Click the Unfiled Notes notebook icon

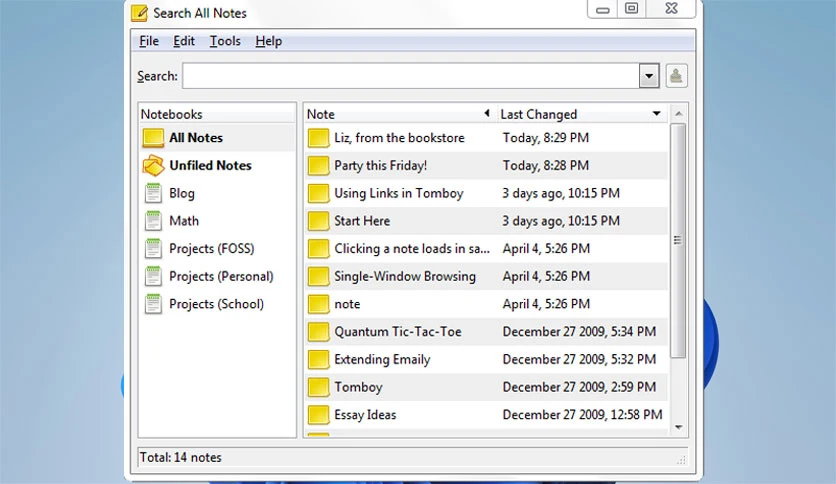point(153,165)
